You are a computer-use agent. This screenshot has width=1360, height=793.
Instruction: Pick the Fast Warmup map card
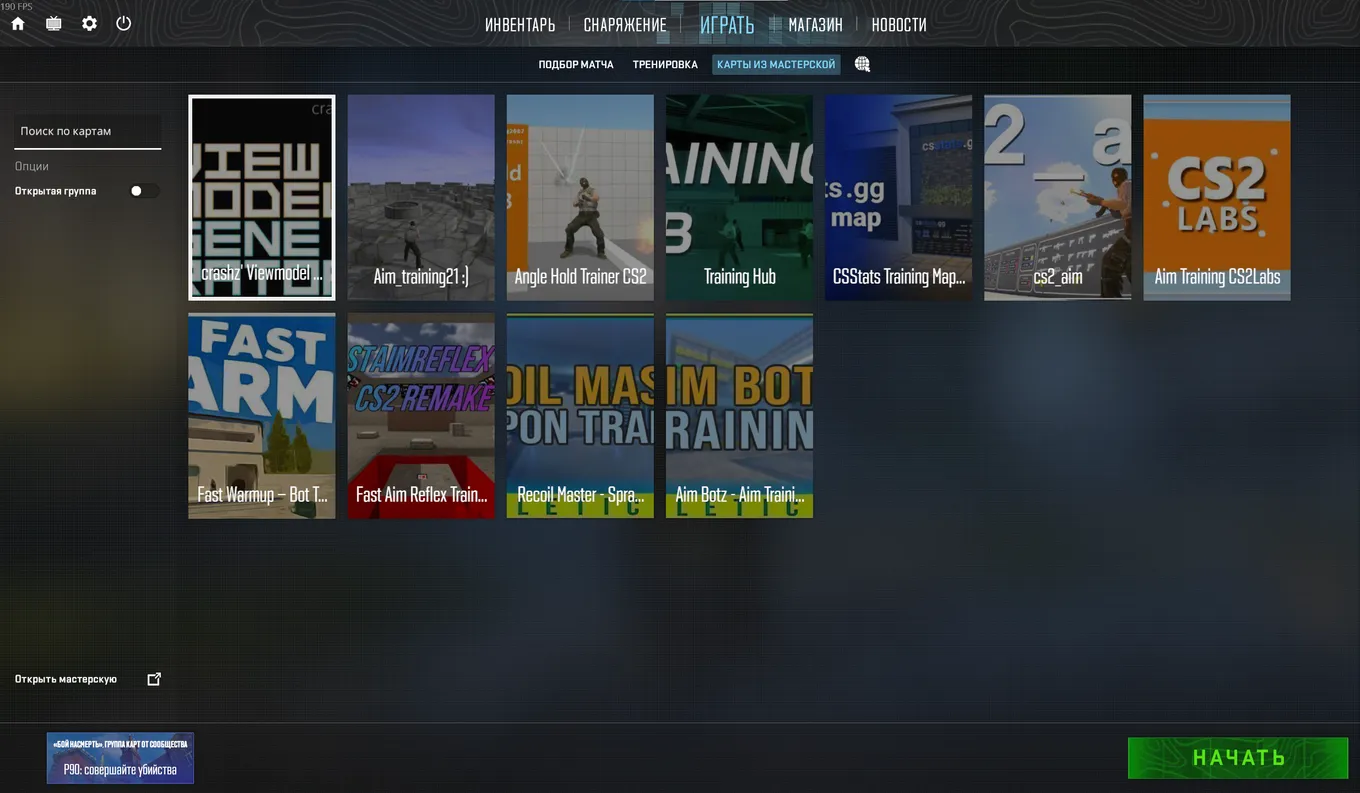coord(262,416)
